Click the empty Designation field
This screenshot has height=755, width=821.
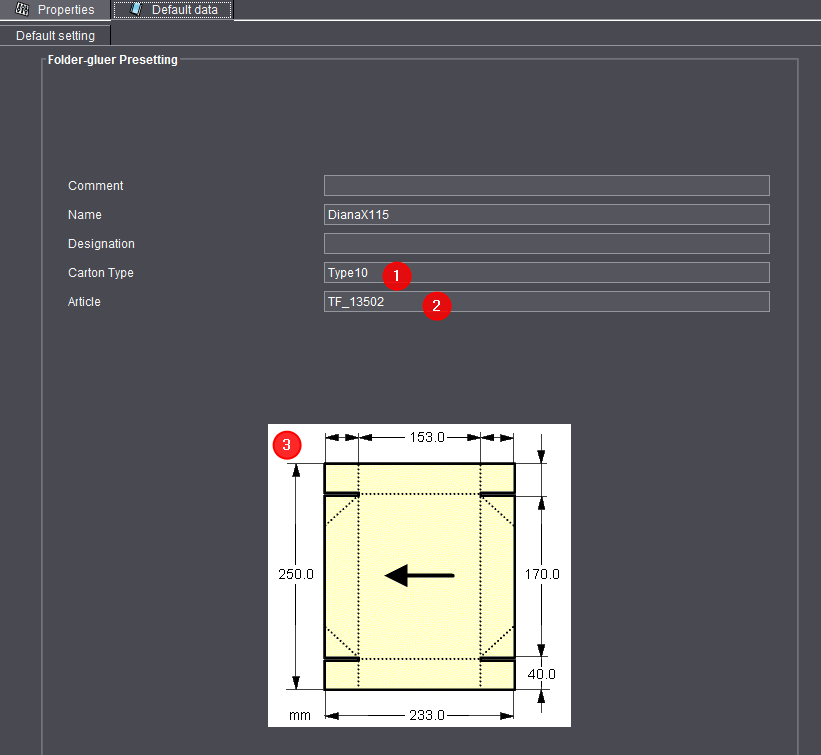pos(546,244)
